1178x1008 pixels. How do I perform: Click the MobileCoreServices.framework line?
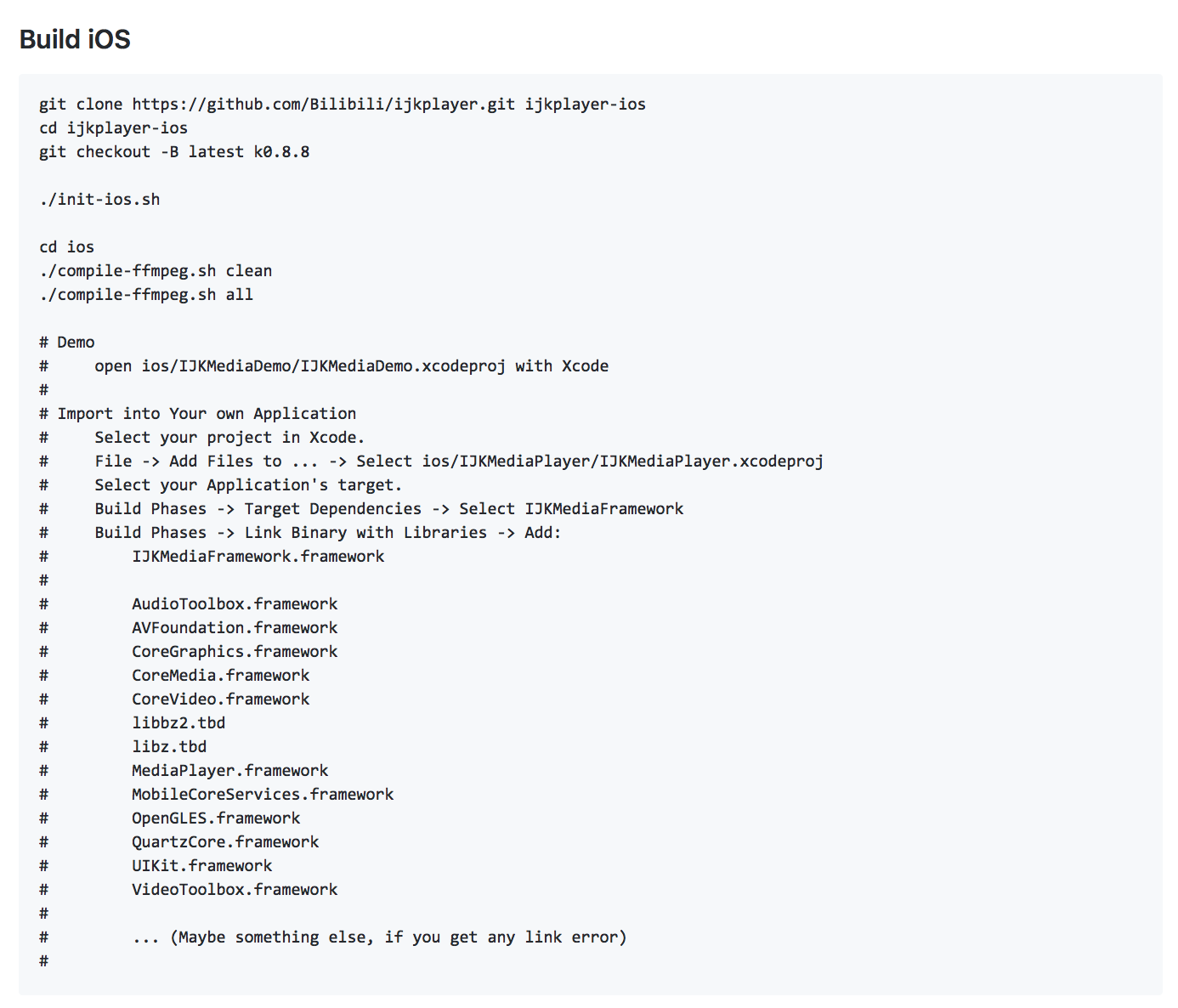[263, 794]
